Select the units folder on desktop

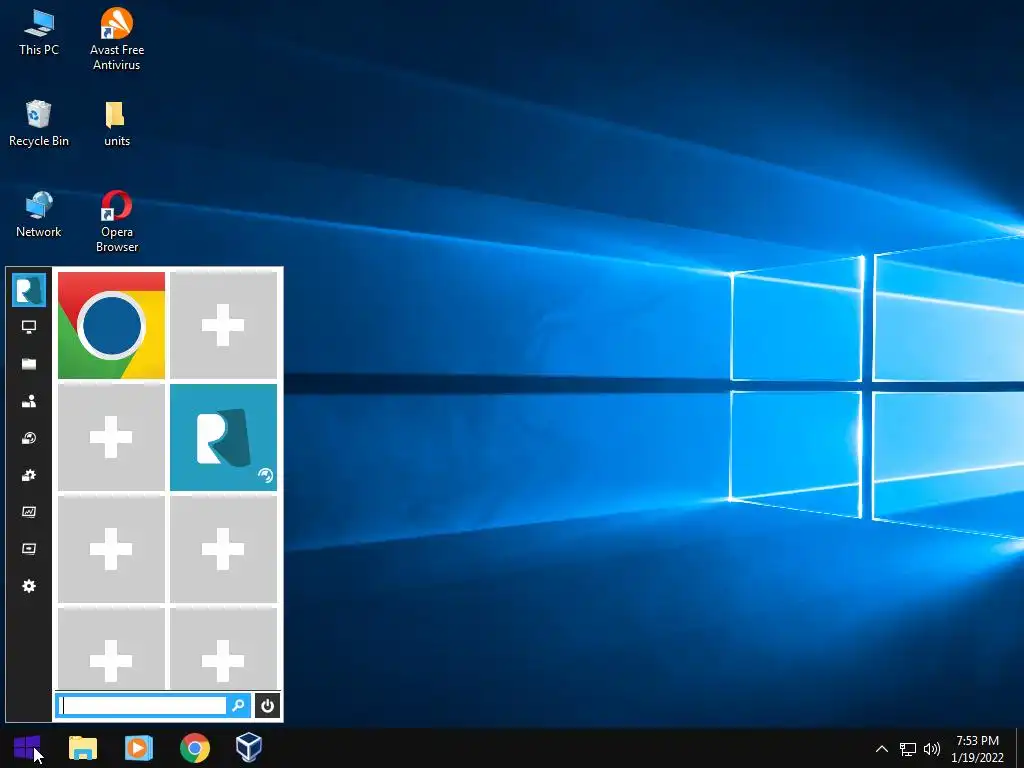[x=117, y=123]
